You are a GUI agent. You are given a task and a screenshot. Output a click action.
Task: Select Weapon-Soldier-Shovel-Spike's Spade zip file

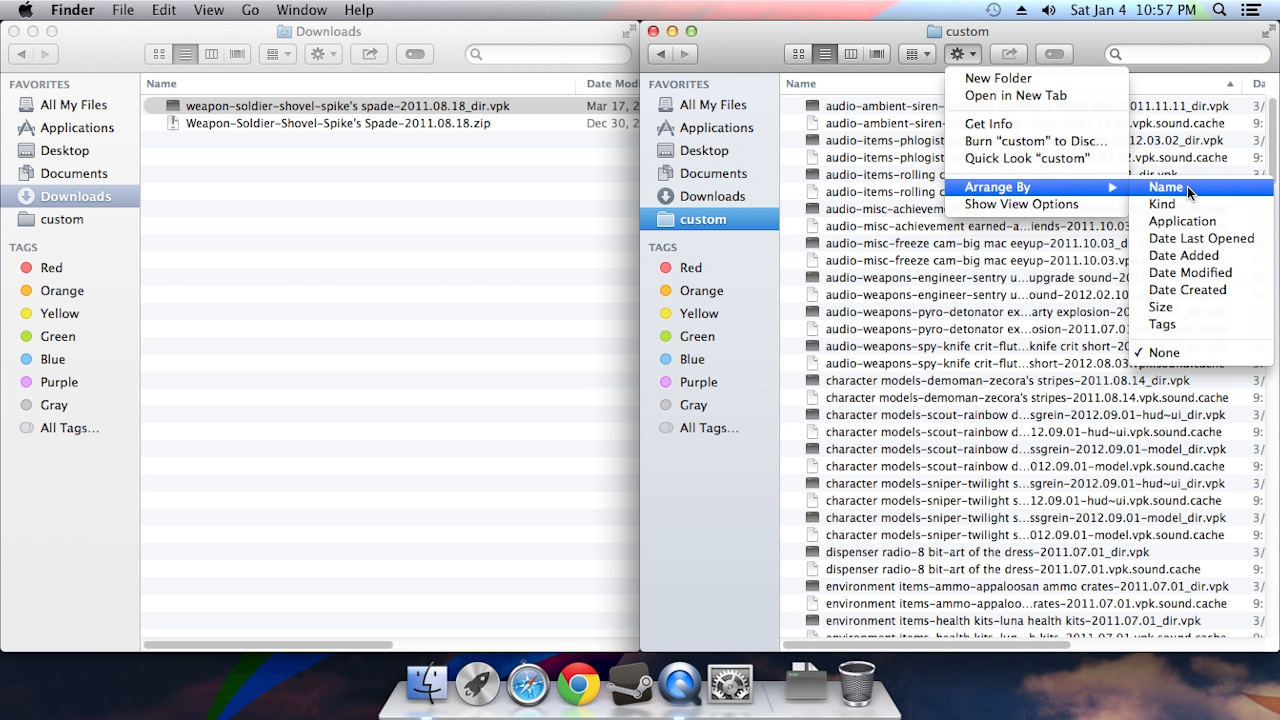390,123
